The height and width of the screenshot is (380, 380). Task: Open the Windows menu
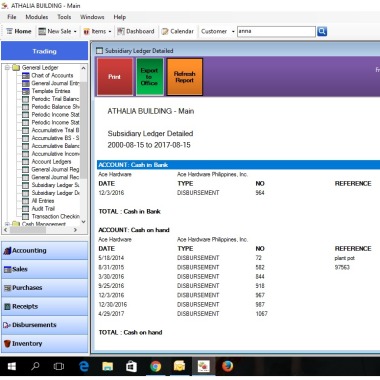(92, 17)
